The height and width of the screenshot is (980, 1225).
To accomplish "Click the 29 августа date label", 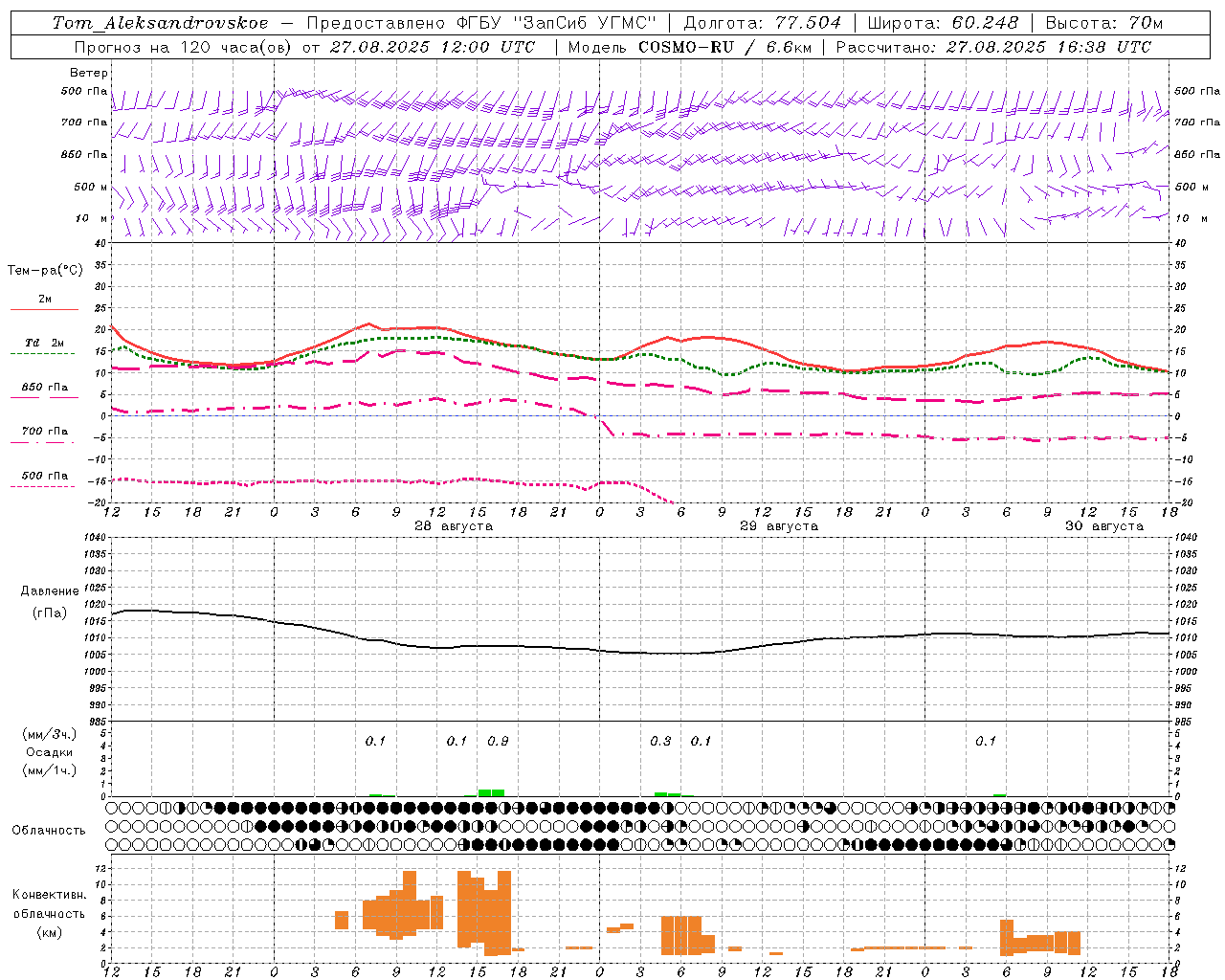I will [779, 526].
